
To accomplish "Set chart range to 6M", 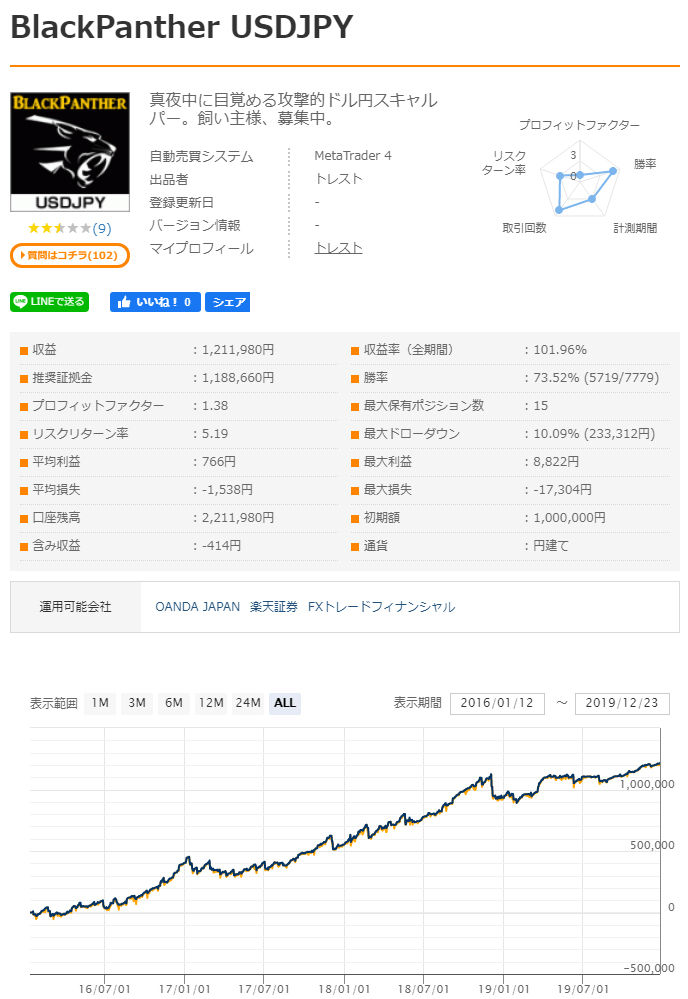I will click(x=174, y=703).
